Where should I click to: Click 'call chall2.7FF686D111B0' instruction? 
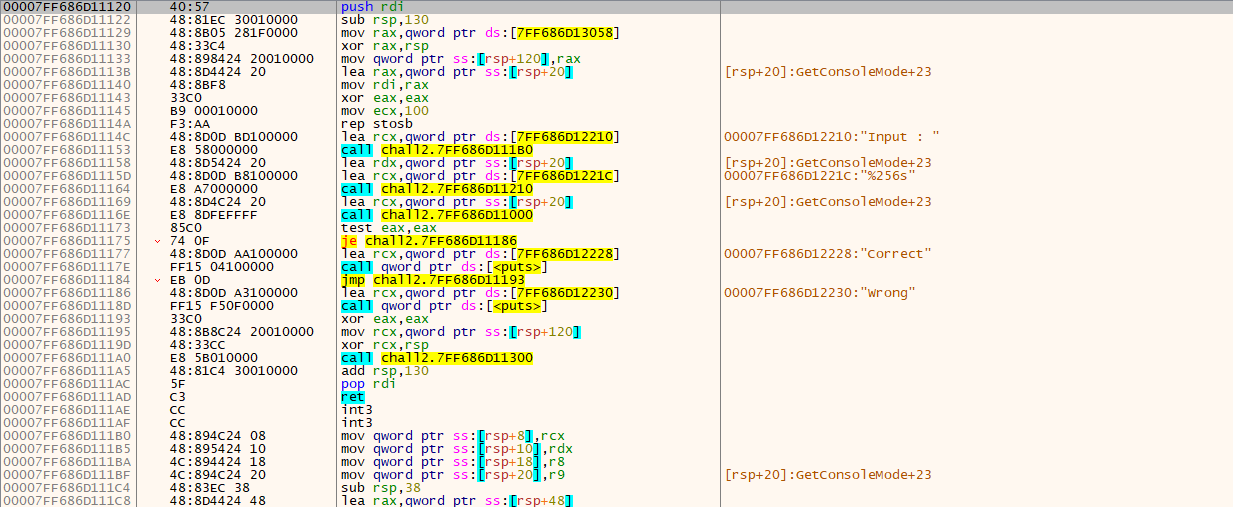point(437,150)
